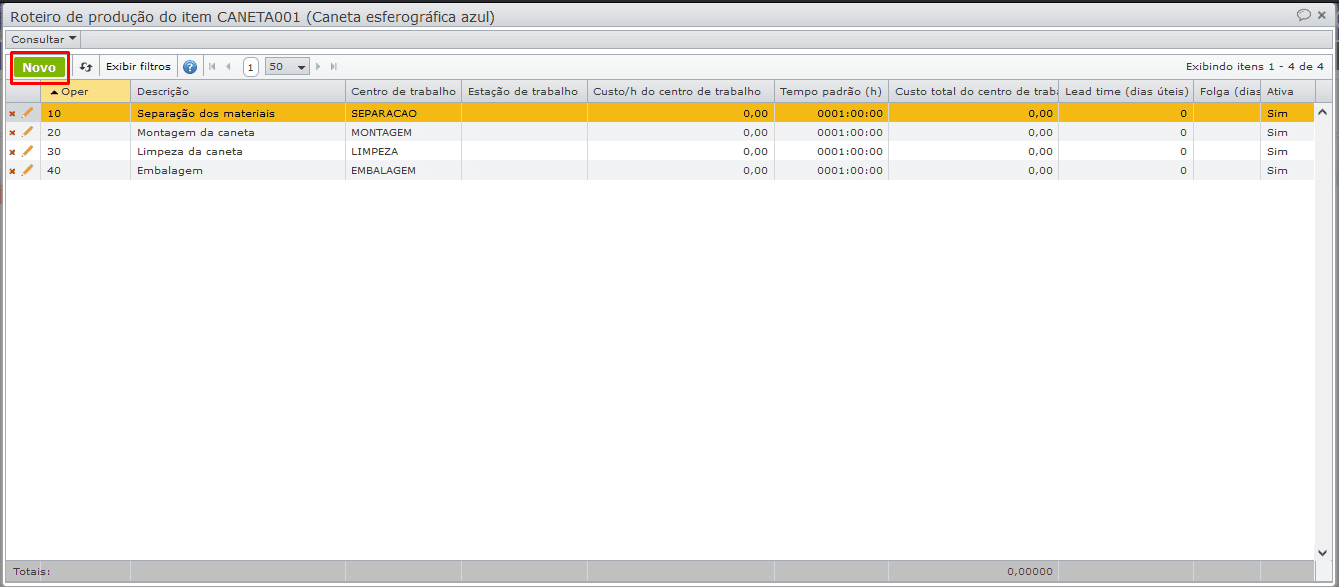Sort by Lead time (dias úteis) header
This screenshot has height=587, width=1339.
point(1127,91)
